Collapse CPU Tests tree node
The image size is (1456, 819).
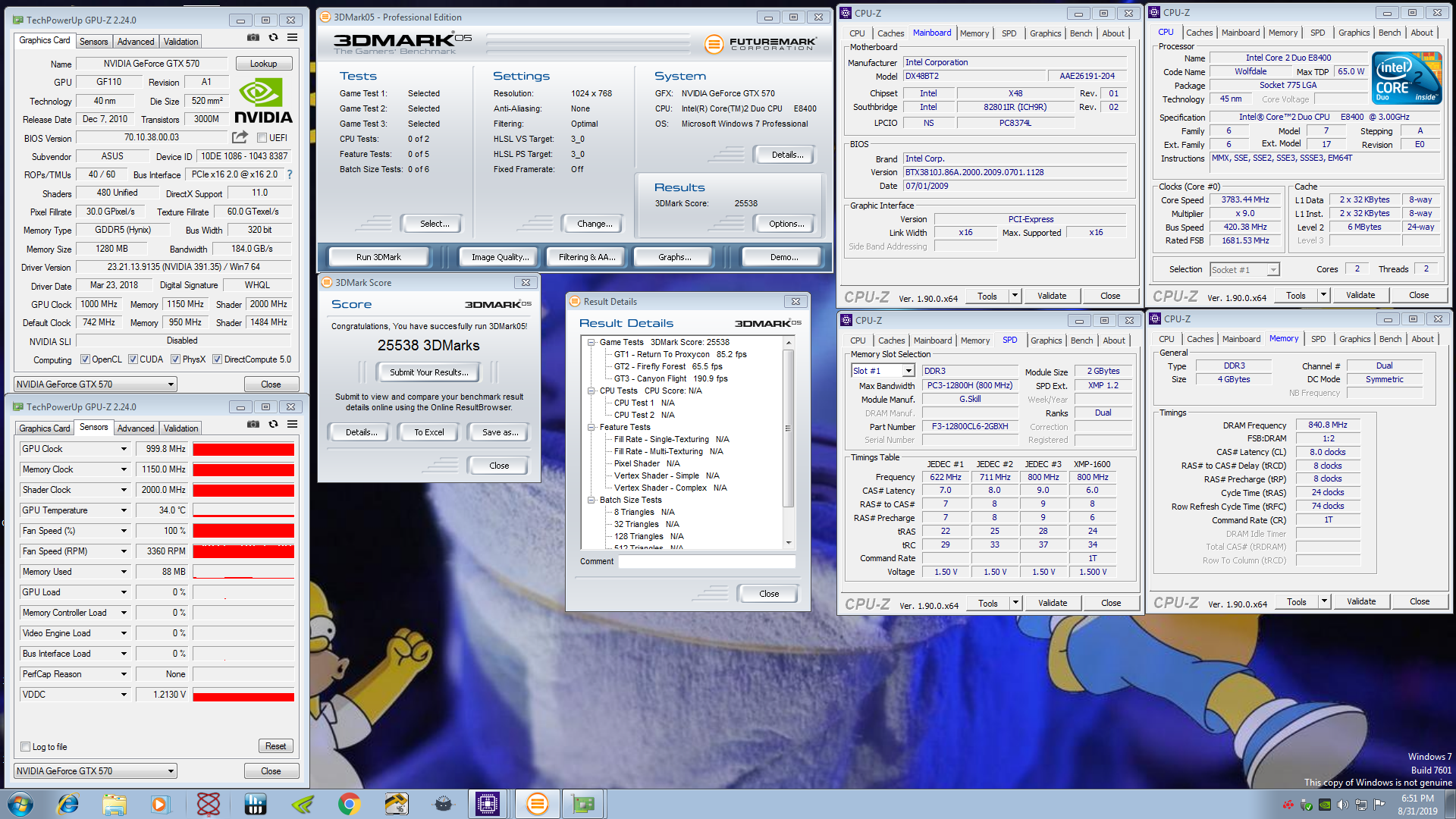591,391
